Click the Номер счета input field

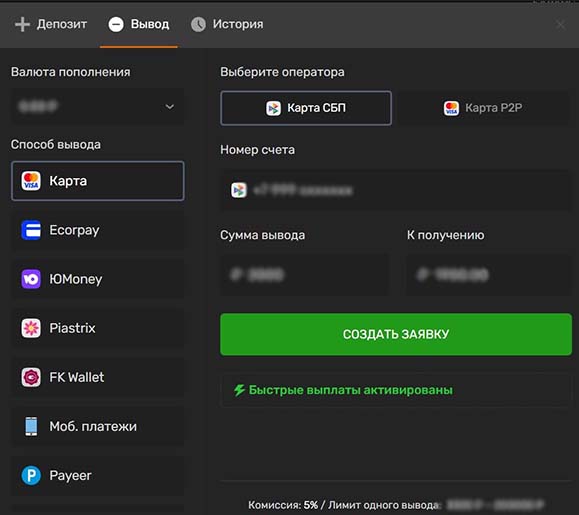(x=396, y=190)
